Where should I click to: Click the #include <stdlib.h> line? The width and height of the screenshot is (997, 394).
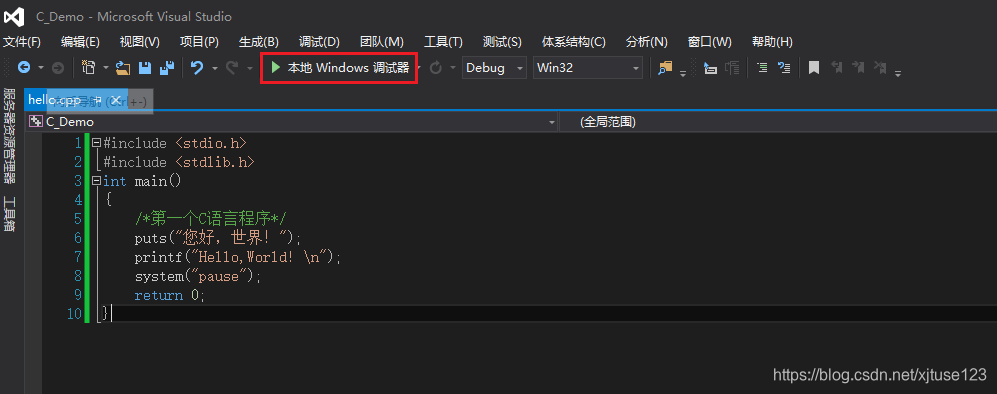[179, 162]
